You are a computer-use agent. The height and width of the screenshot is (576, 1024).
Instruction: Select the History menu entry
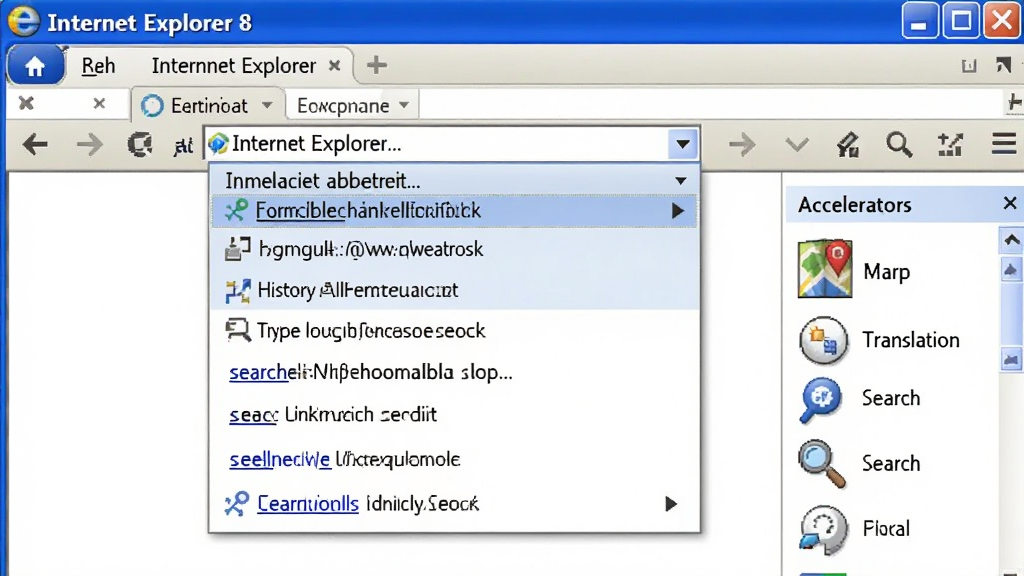coord(455,290)
